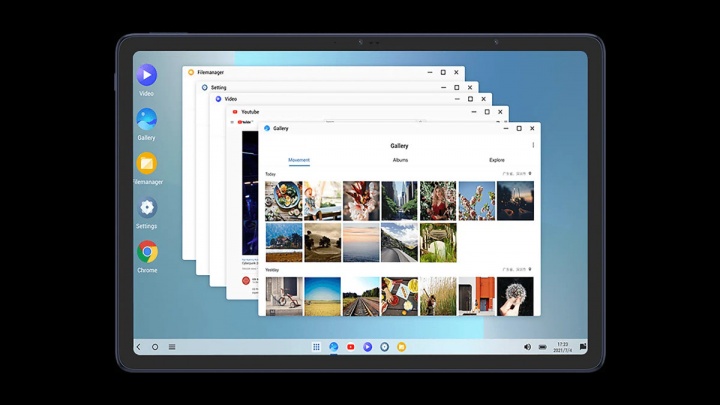Click the YouTube icon in the taskbar
The height and width of the screenshot is (405, 720).
pos(350,347)
